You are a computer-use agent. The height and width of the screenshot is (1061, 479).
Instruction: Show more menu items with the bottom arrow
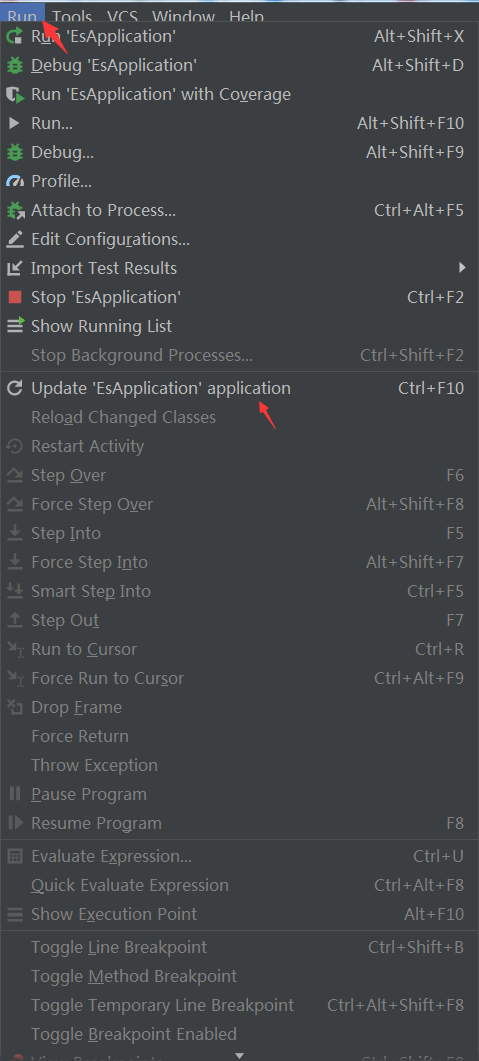click(x=239, y=1056)
